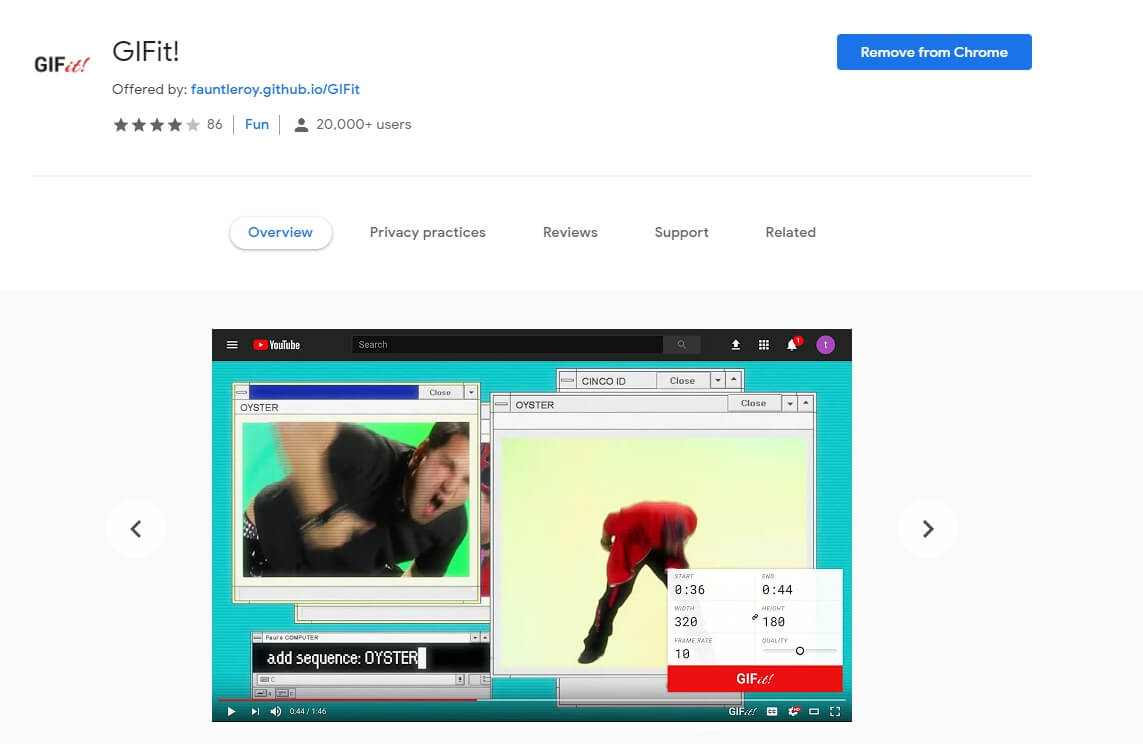Open player settings gear
1143x744 pixels.
(793, 711)
